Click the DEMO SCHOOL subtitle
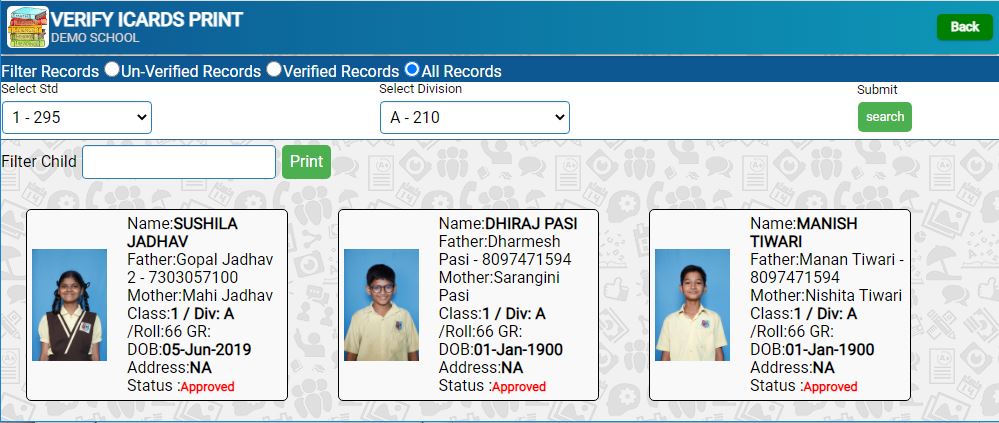The height and width of the screenshot is (423, 999). pos(95,38)
